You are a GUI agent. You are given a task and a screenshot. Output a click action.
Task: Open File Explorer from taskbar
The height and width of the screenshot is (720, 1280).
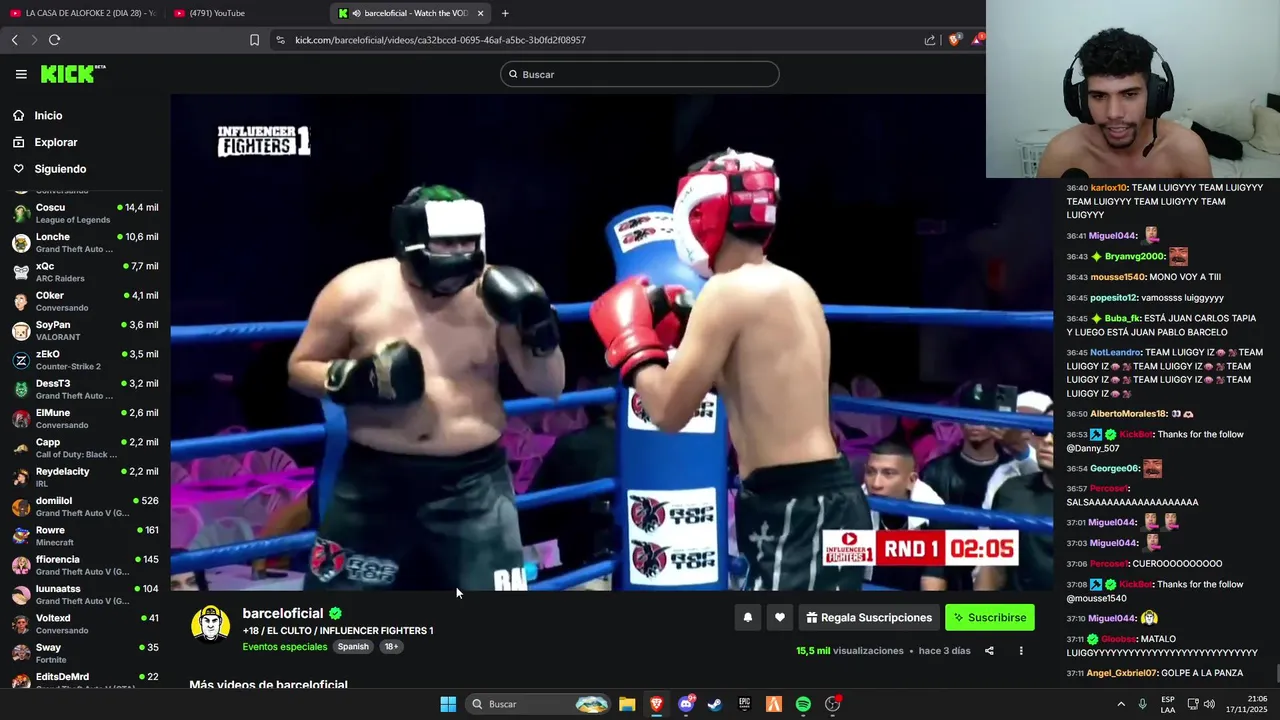tap(627, 704)
